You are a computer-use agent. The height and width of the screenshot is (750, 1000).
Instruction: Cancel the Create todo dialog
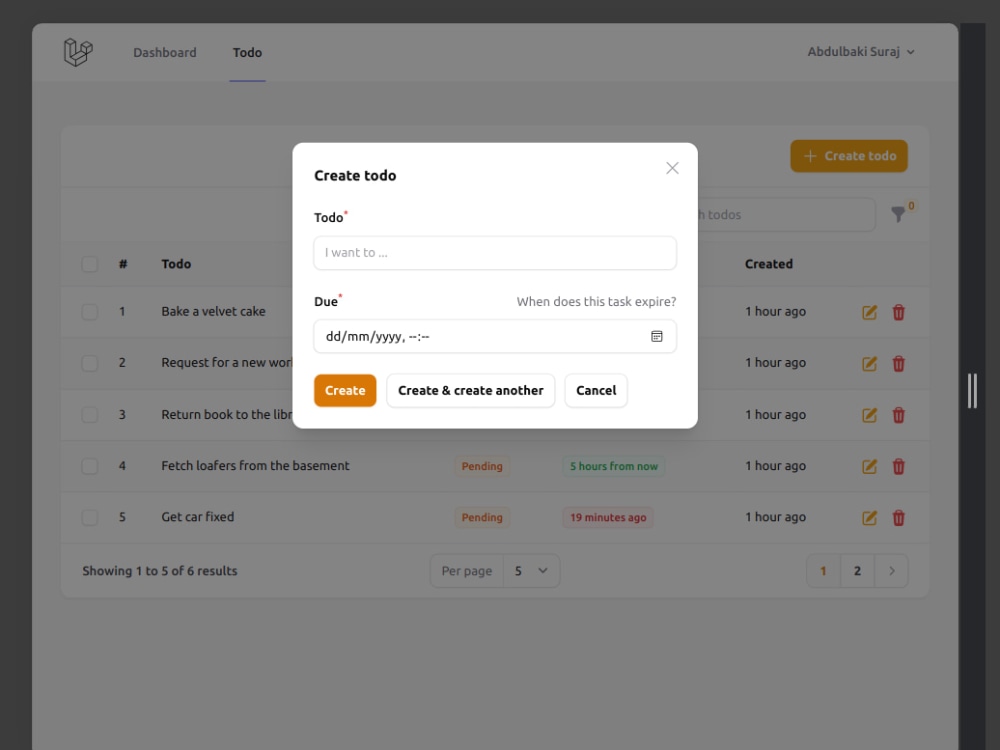(596, 390)
